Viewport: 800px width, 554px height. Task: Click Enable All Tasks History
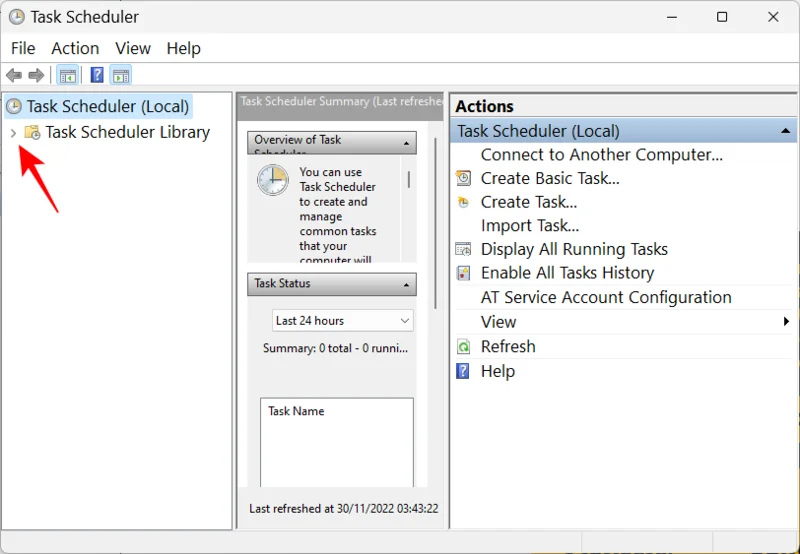pyautogui.click(x=567, y=273)
